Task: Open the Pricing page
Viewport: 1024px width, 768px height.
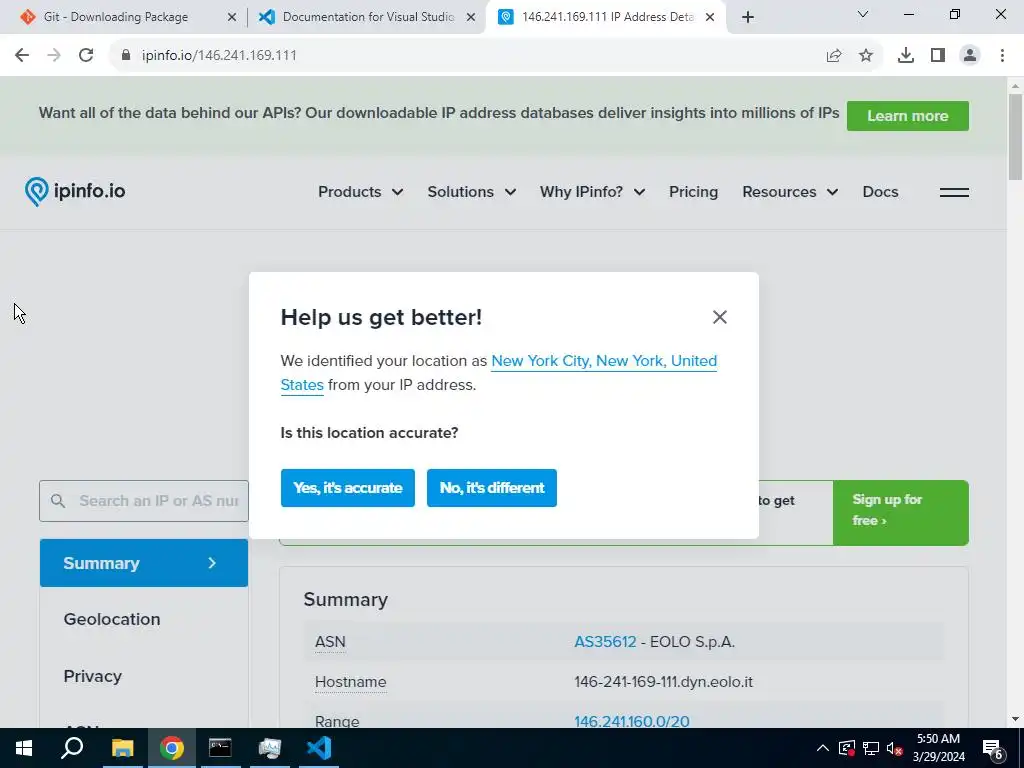Action: 694,192
